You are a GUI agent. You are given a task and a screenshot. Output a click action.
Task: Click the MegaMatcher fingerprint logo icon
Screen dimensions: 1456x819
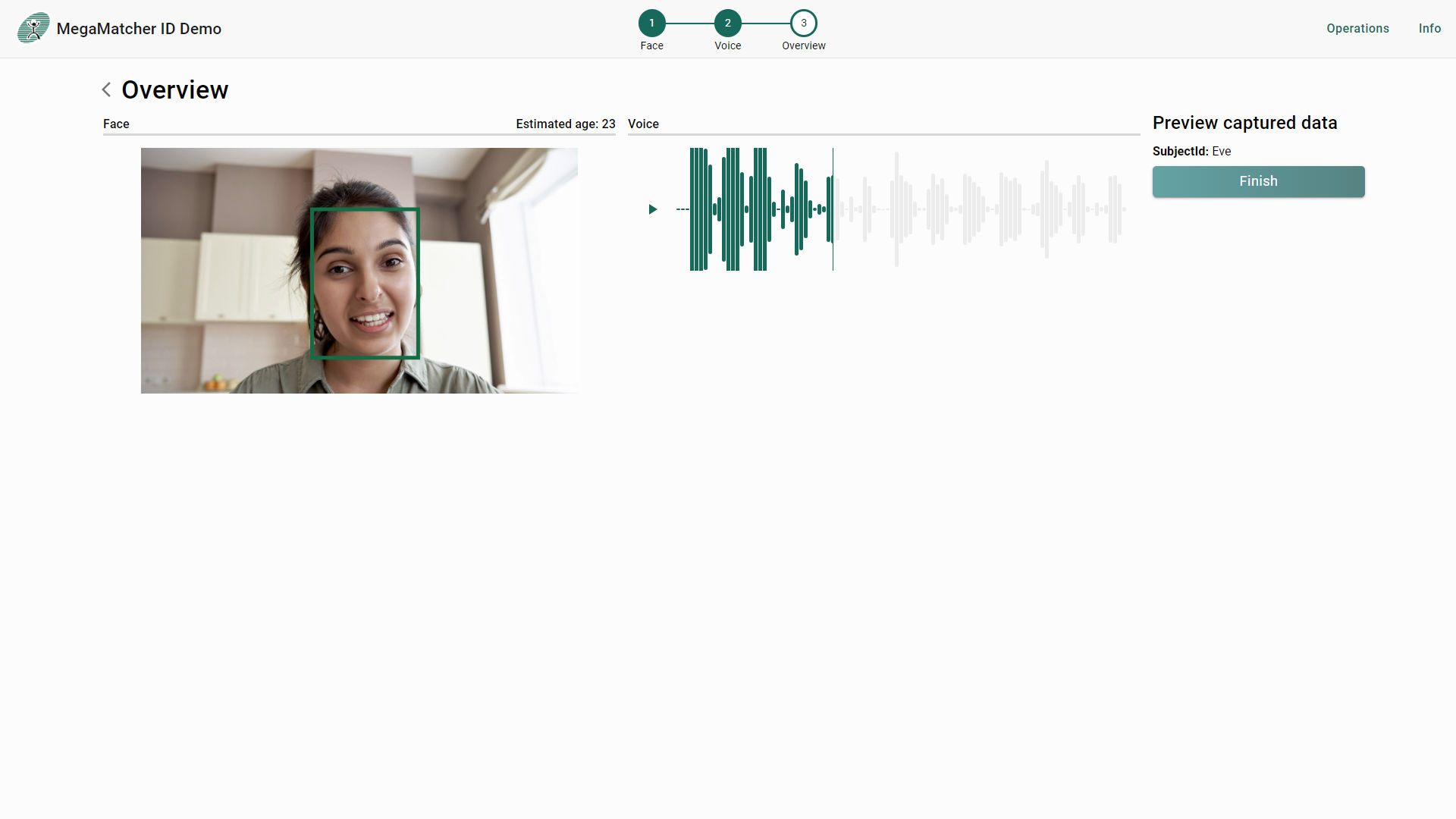point(33,28)
